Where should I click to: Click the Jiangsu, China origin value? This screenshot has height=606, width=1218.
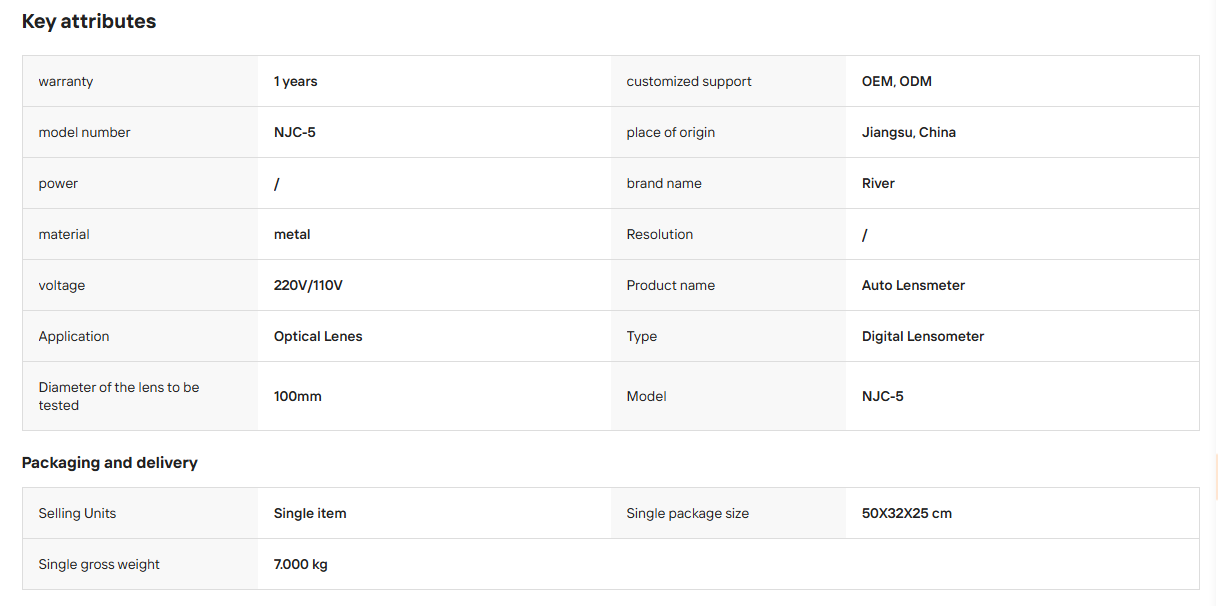(909, 132)
